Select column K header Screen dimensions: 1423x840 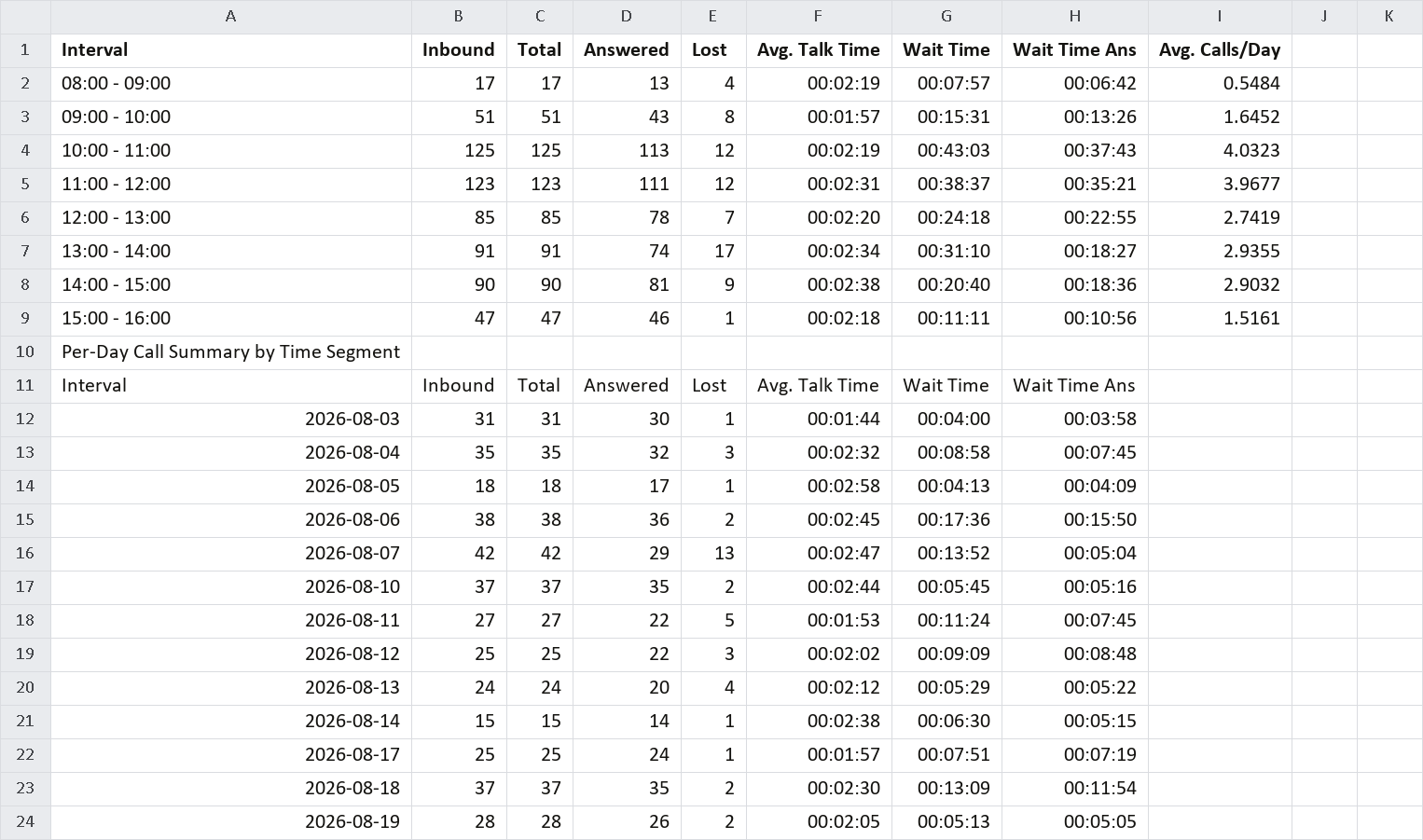1389,17
